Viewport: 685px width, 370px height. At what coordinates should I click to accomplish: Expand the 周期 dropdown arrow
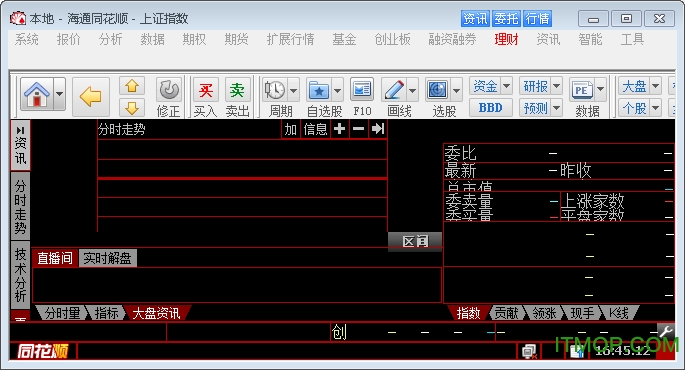point(294,90)
